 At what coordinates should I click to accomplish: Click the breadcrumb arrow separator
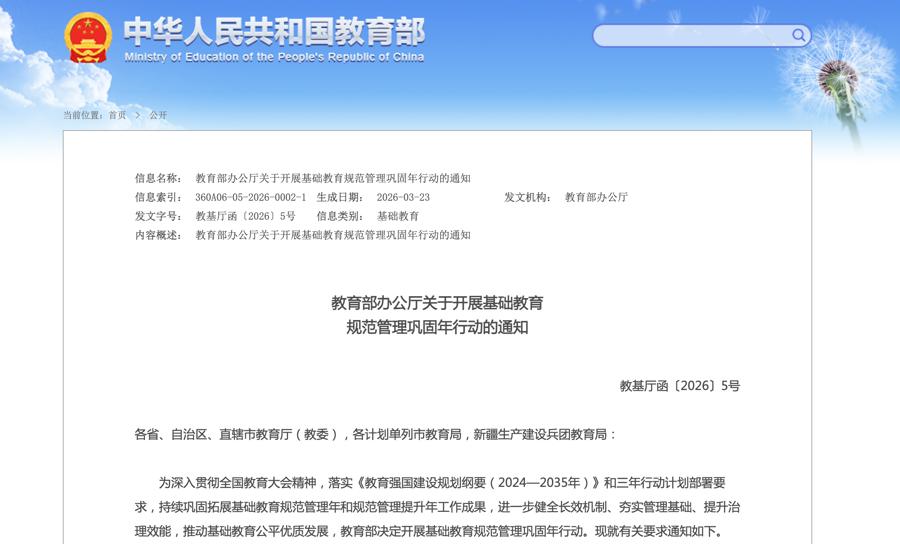click(138, 115)
